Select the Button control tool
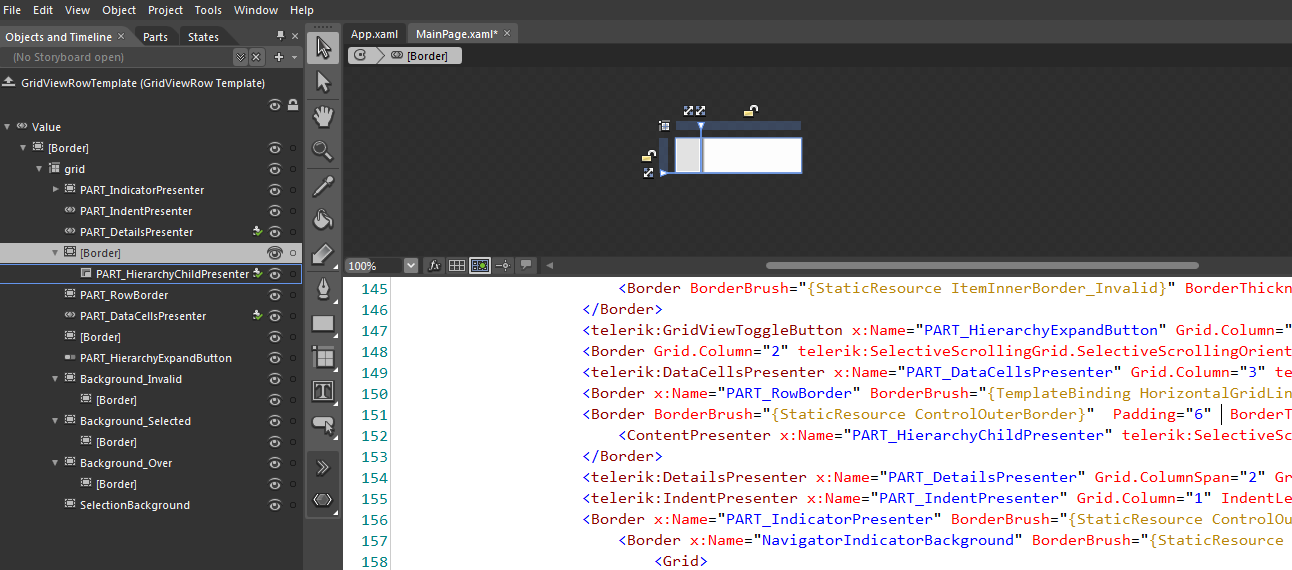1292x570 pixels. point(323,425)
